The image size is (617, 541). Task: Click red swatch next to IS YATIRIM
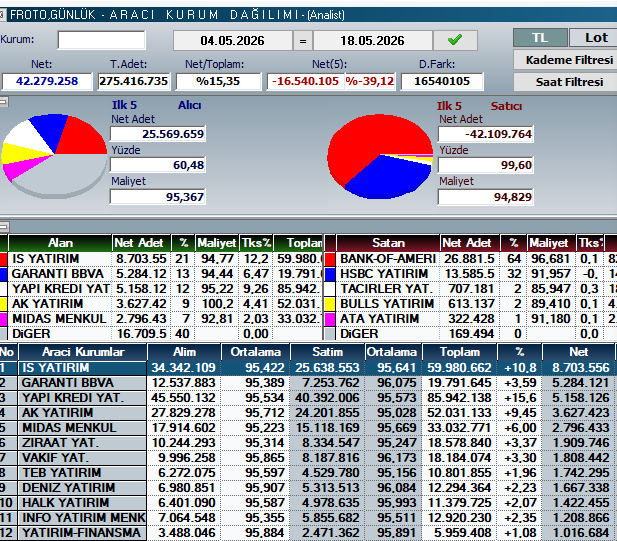point(4,259)
